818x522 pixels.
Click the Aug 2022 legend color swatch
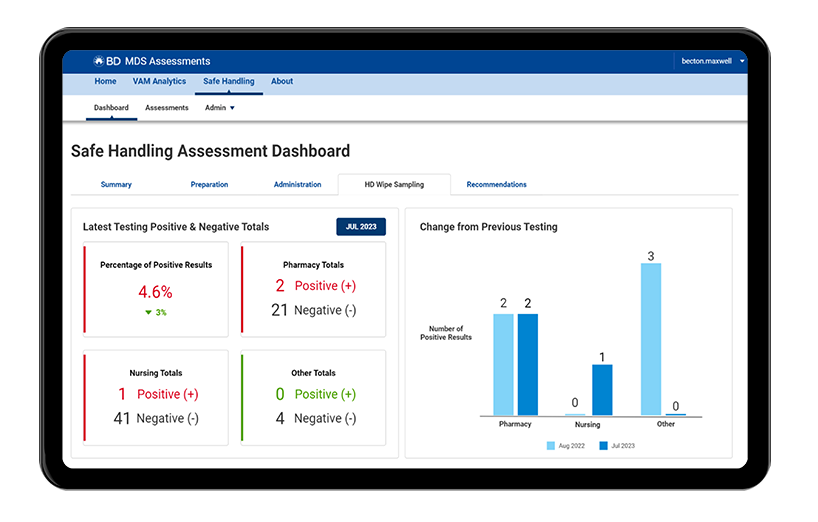click(x=551, y=445)
